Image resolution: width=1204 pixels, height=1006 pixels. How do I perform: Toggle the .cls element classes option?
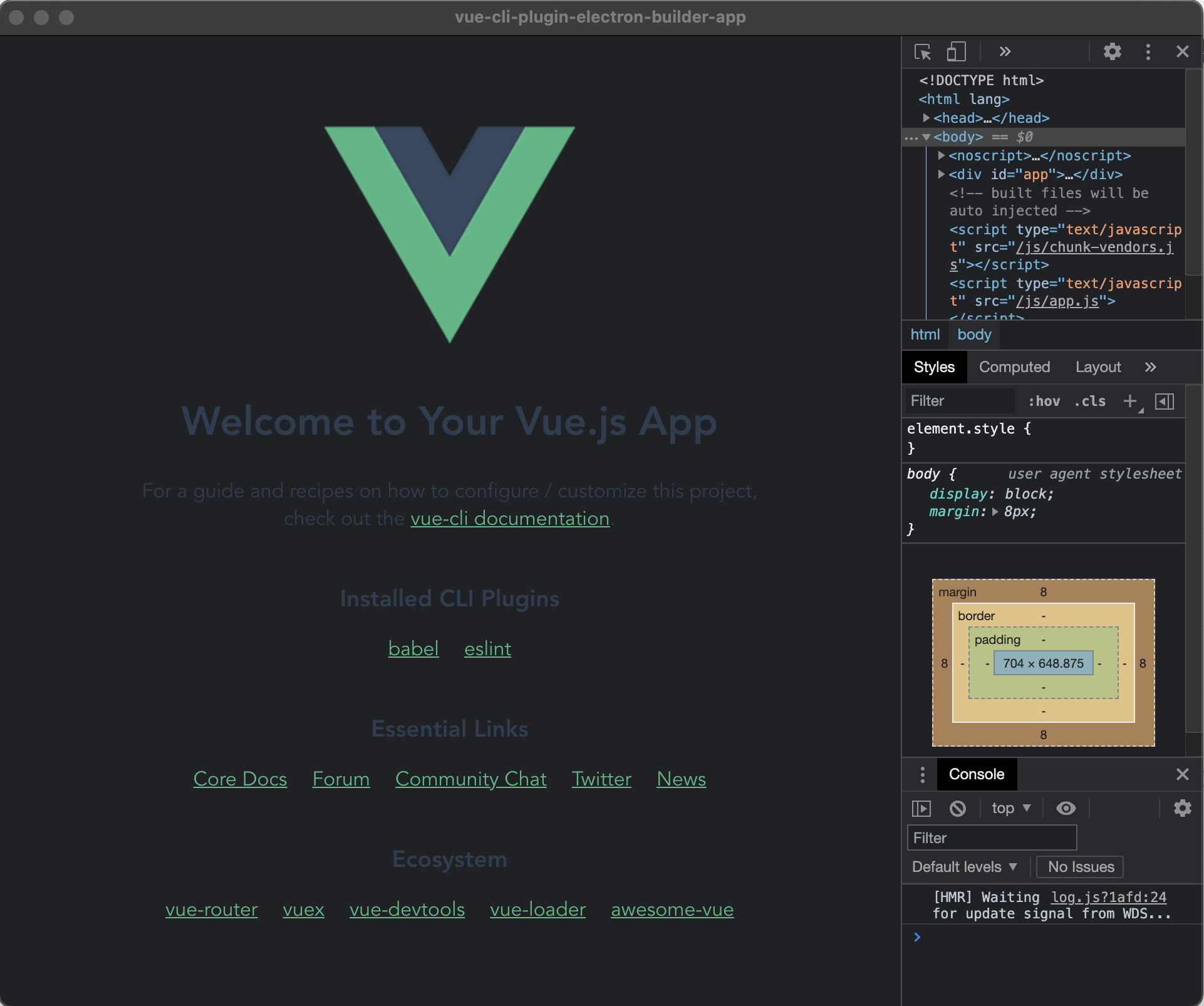tap(1090, 401)
